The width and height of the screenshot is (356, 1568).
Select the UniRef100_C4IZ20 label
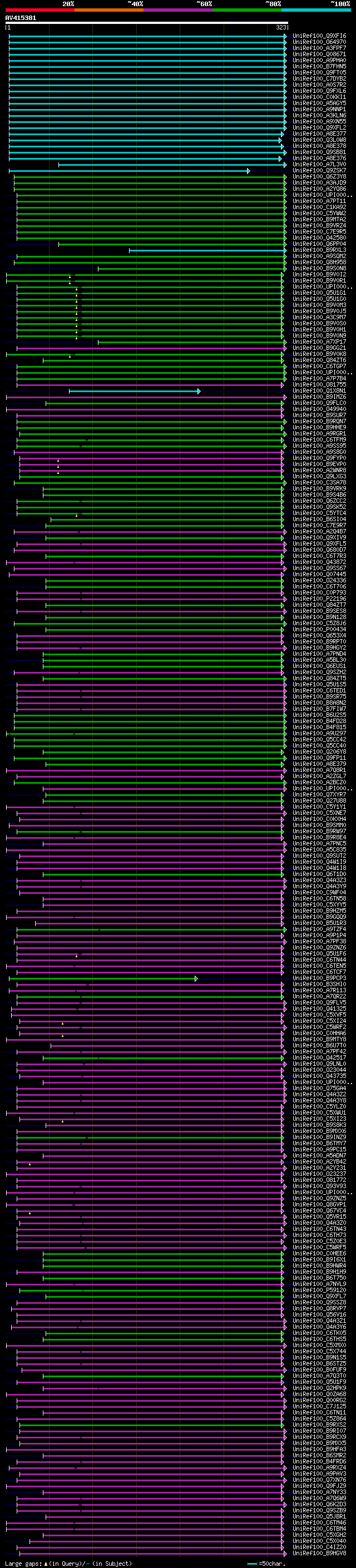(x=319, y=1547)
